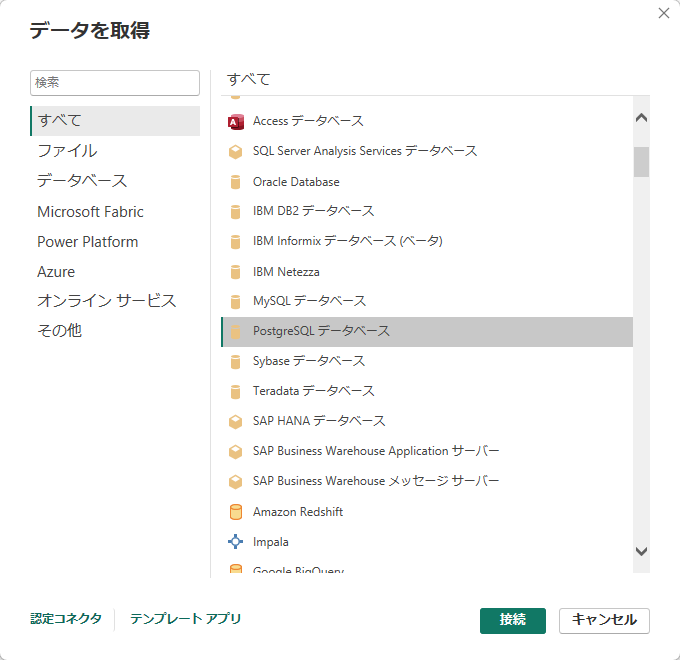Image resolution: width=680 pixels, height=660 pixels.
Task: Click the PostgreSQL database icon
Action: point(235,332)
